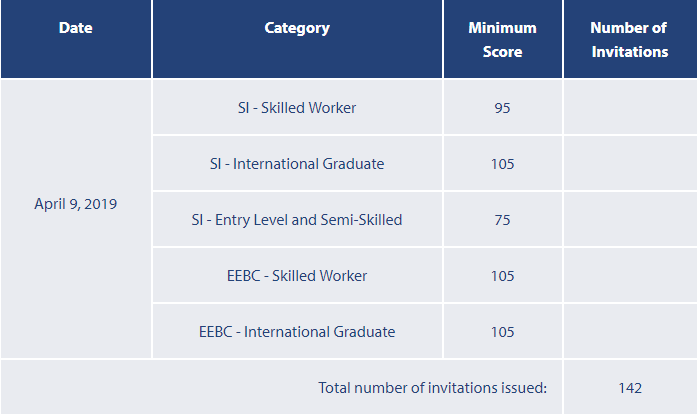Click the Date column header
The width and height of the screenshot is (698, 415).
pyautogui.click(x=76, y=28)
